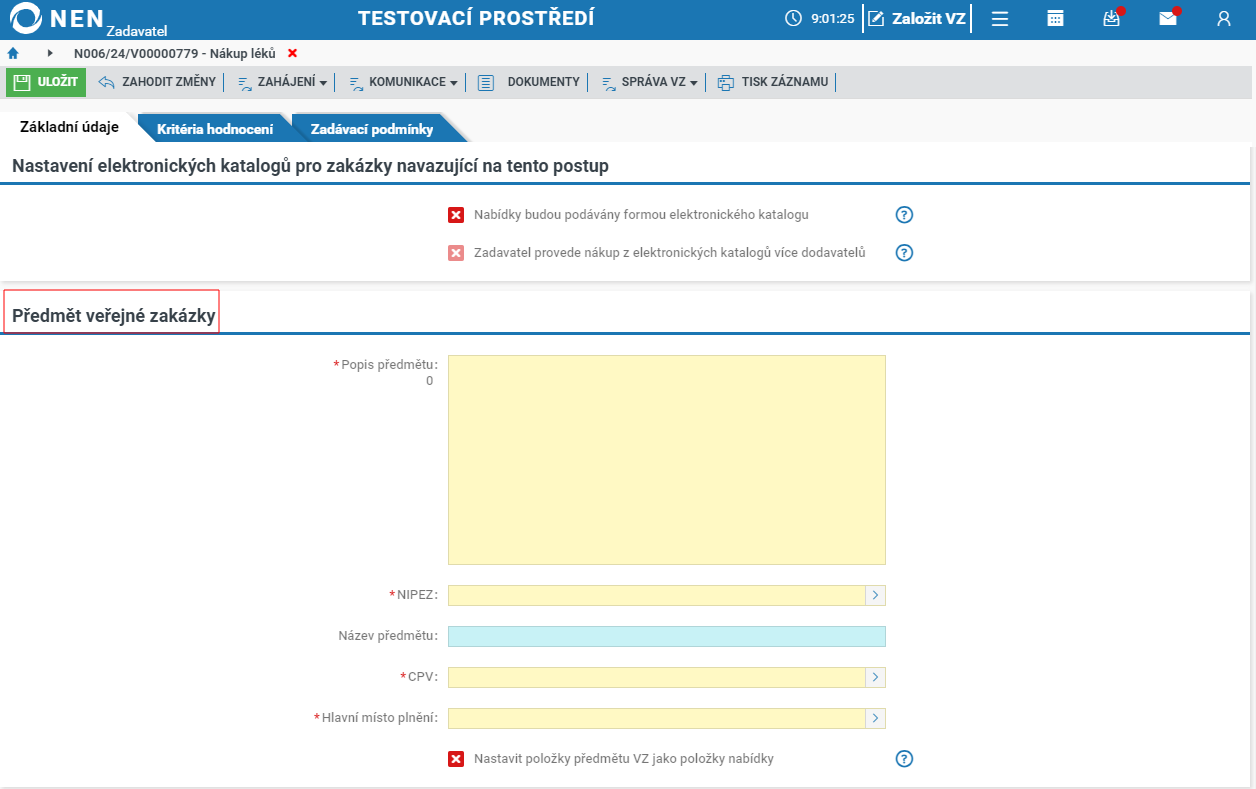Viewport: 1256px width, 789px height.
Task: Click Založit VZ button
Action: [x=916, y=18]
